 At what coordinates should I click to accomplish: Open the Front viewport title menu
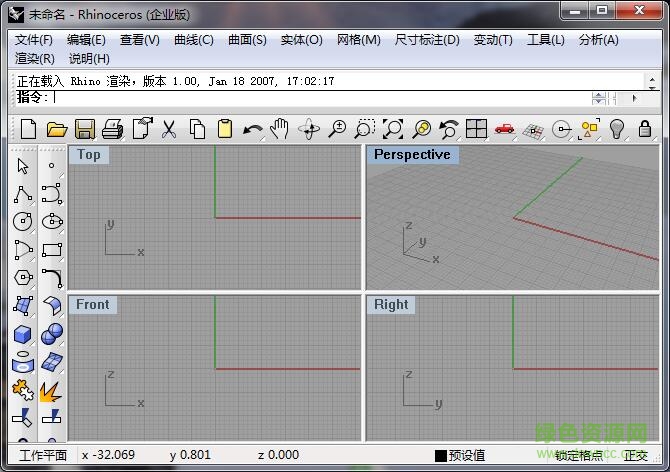click(x=93, y=305)
